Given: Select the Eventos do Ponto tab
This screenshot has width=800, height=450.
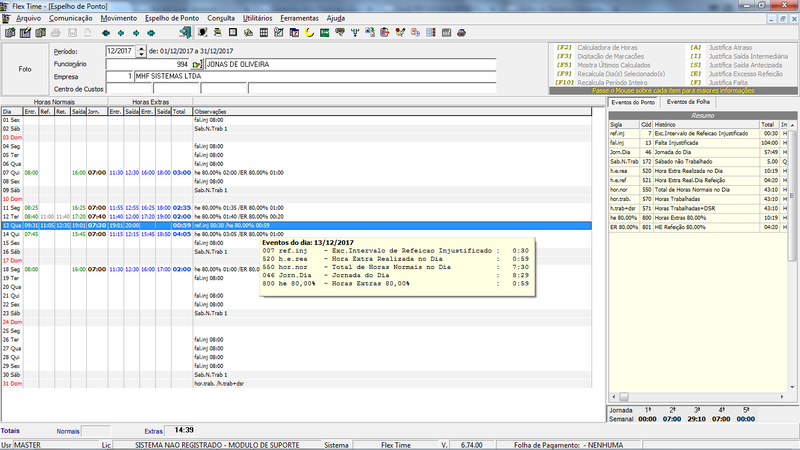Looking at the screenshot, I should pyautogui.click(x=633, y=103).
